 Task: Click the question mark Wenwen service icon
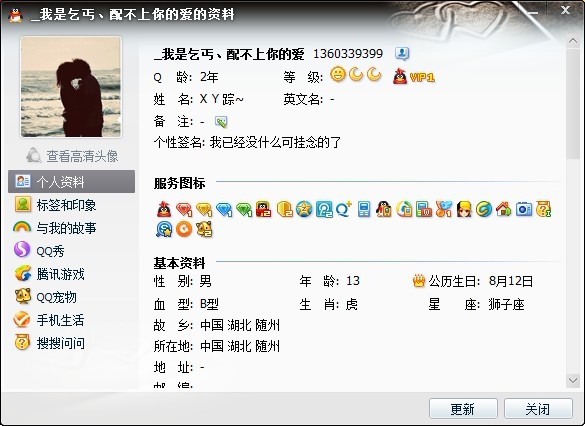click(544, 209)
